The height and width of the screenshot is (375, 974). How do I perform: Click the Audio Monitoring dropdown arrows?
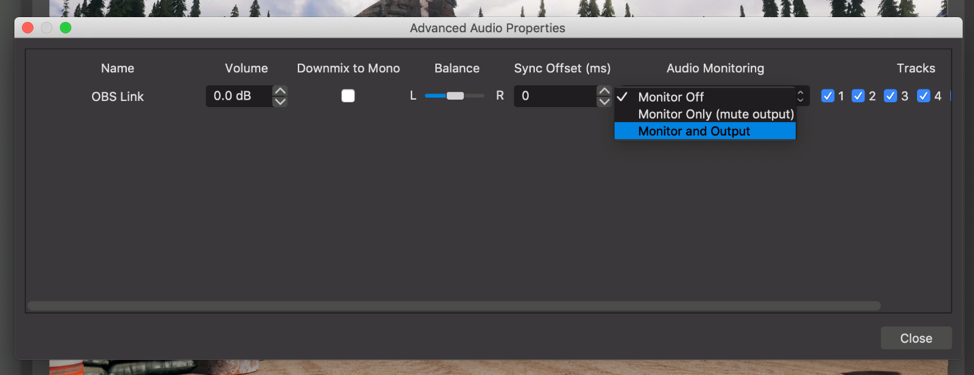point(801,96)
